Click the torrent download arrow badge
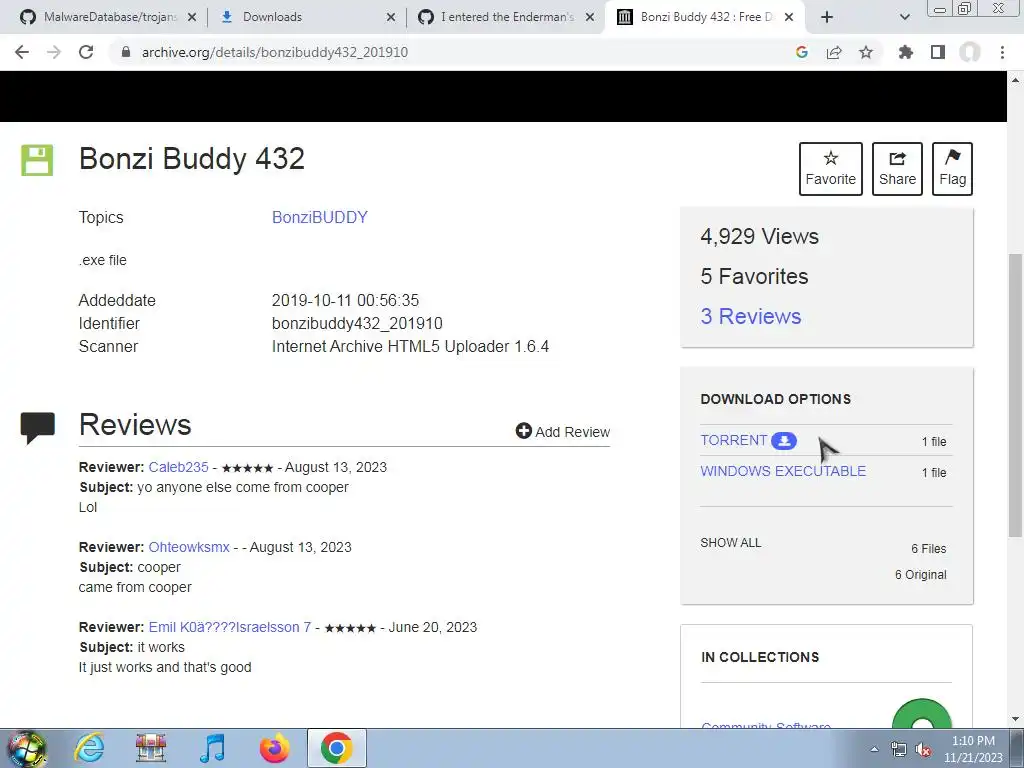This screenshot has width=1024, height=768. pyautogui.click(x=784, y=441)
